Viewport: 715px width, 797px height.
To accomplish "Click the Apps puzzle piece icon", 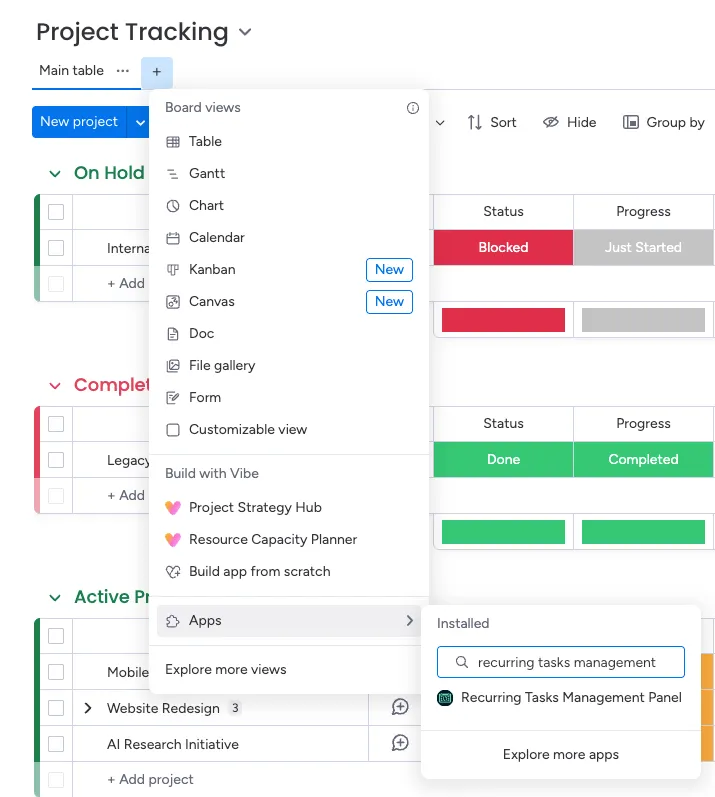I will click(173, 621).
